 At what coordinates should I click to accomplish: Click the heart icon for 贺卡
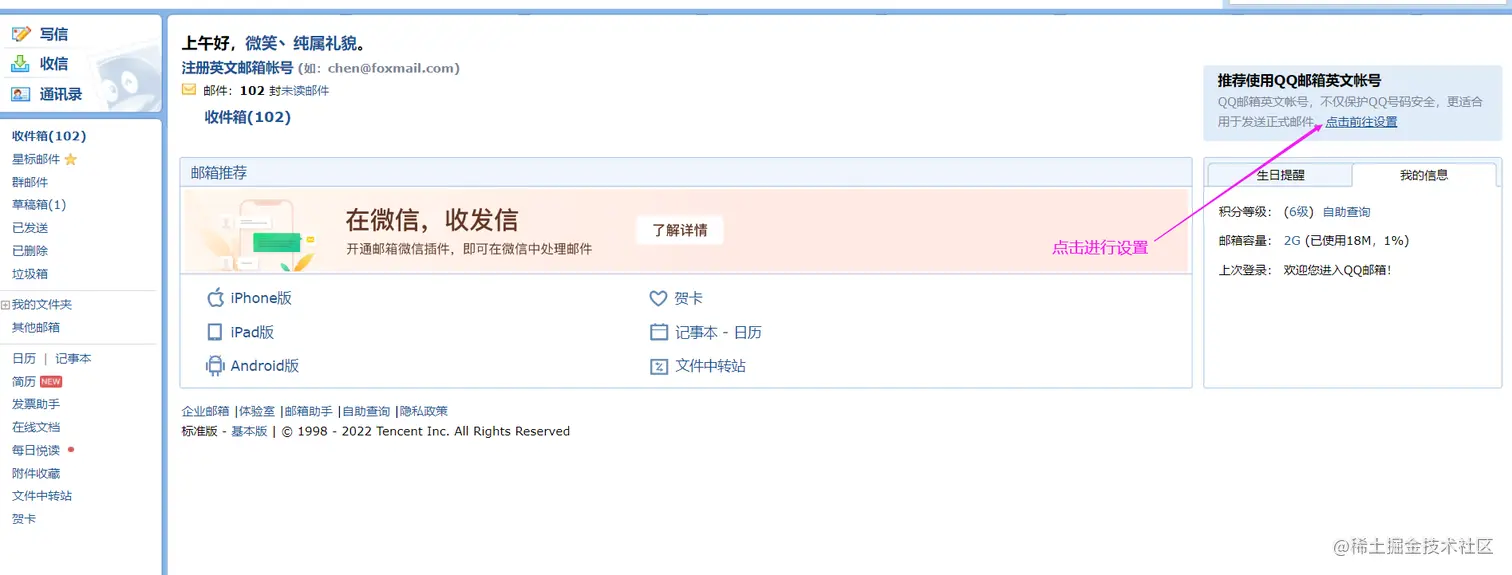tap(658, 298)
